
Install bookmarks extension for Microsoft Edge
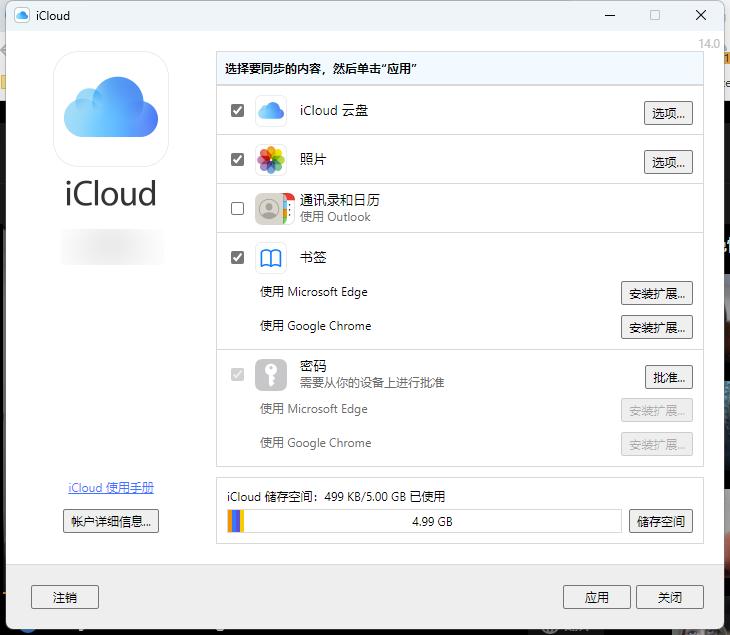(x=656, y=293)
